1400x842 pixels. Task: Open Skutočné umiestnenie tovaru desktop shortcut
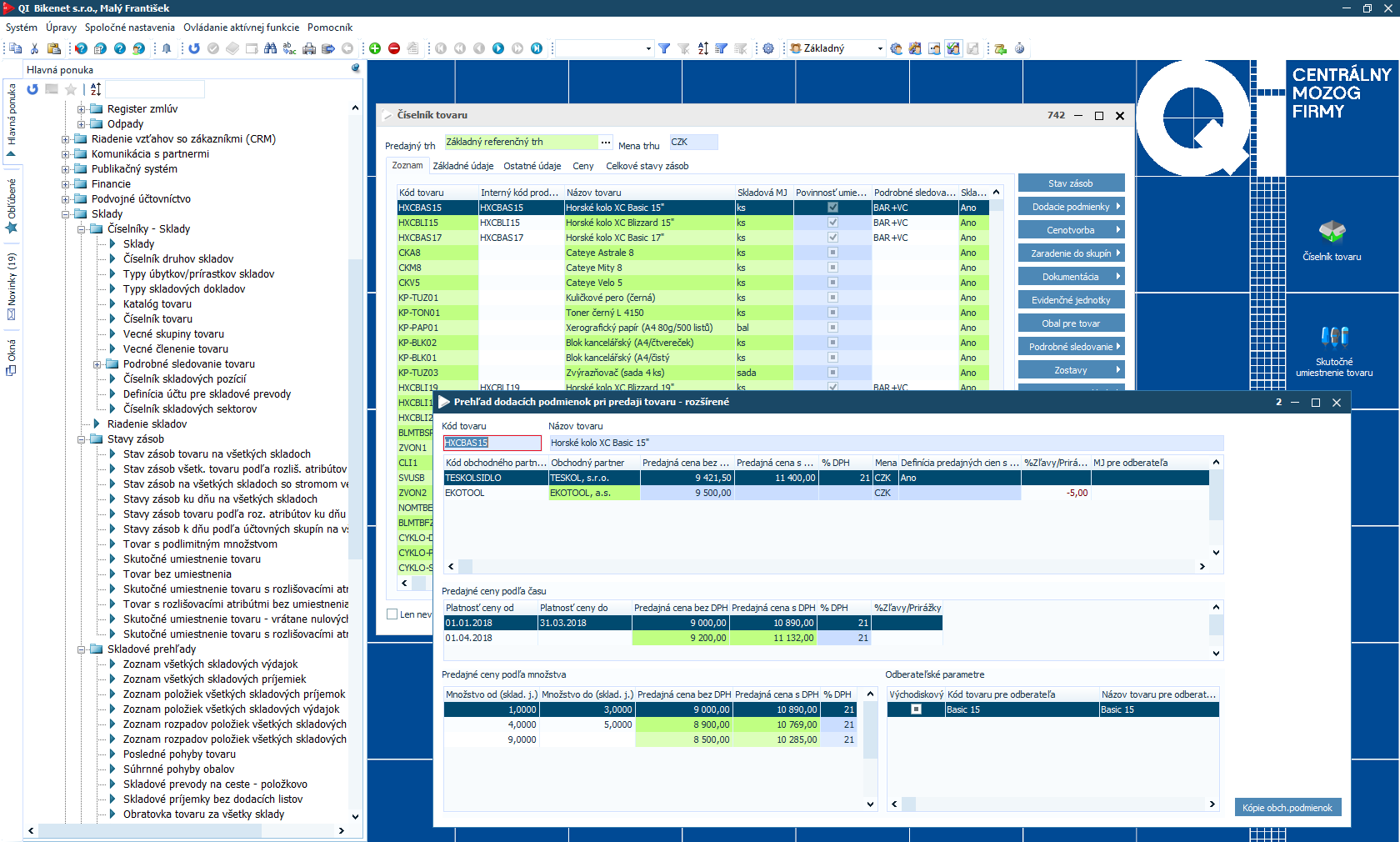[x=1333, y=351]
